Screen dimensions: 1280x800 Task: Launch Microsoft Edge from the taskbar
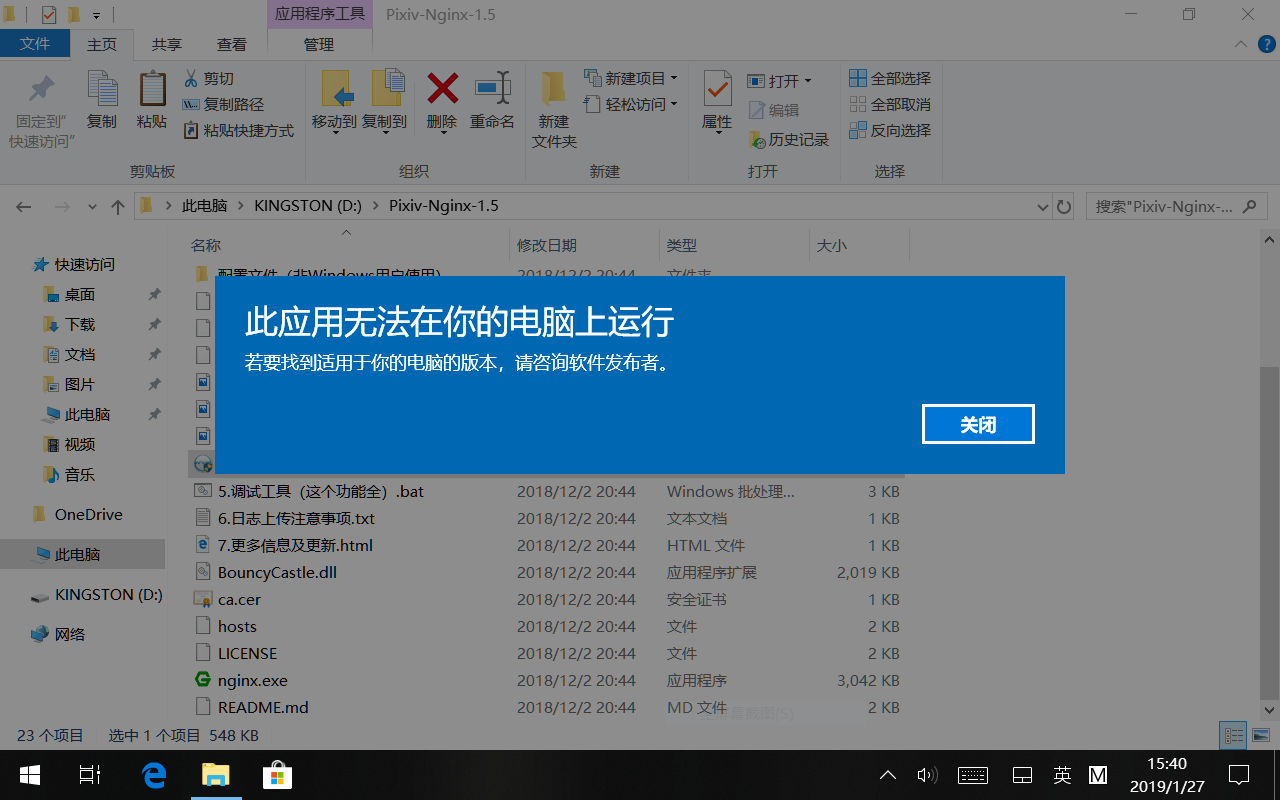pyautogui.click(x=153, y=775)
